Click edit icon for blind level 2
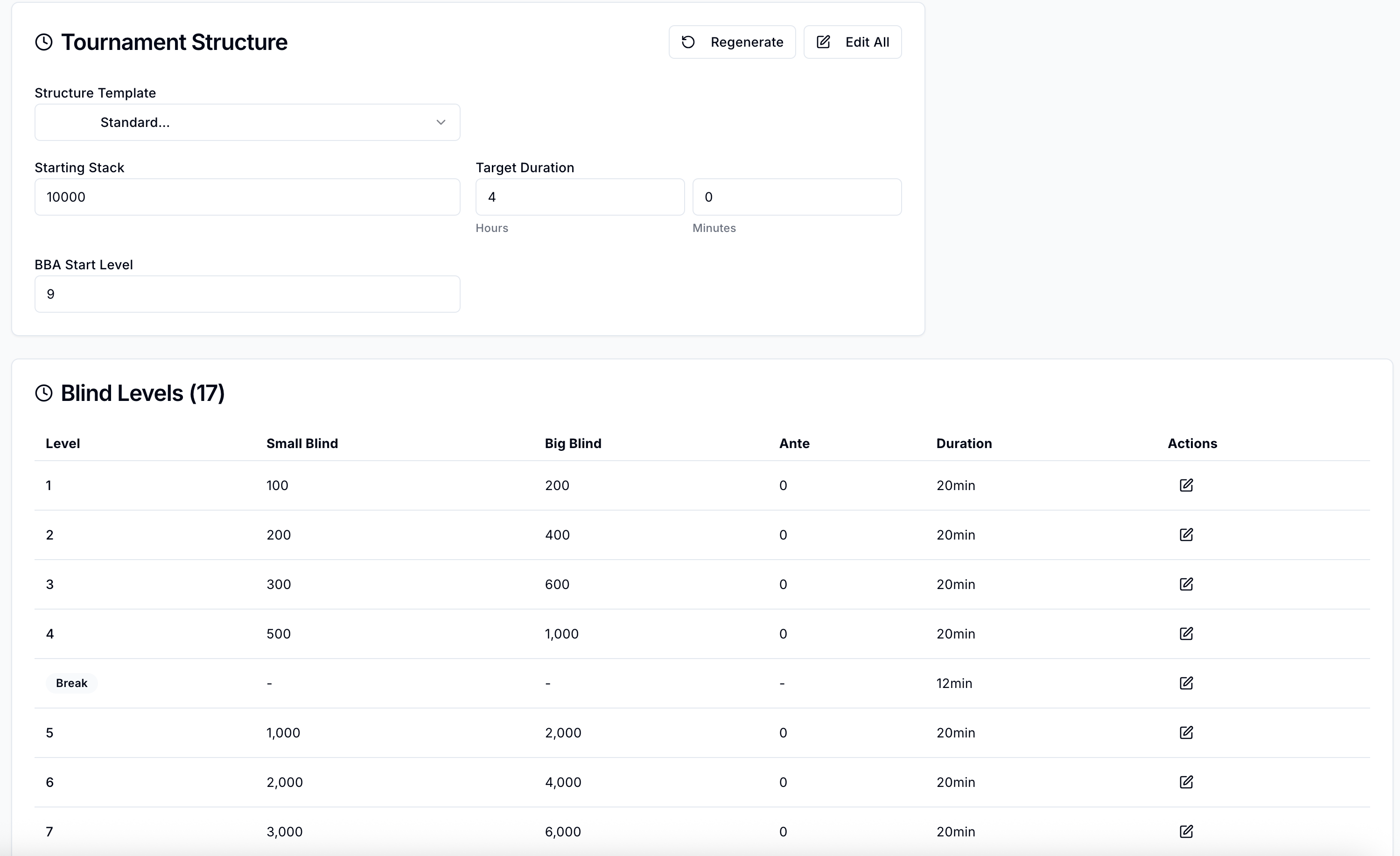 (x=1186, y=535)
